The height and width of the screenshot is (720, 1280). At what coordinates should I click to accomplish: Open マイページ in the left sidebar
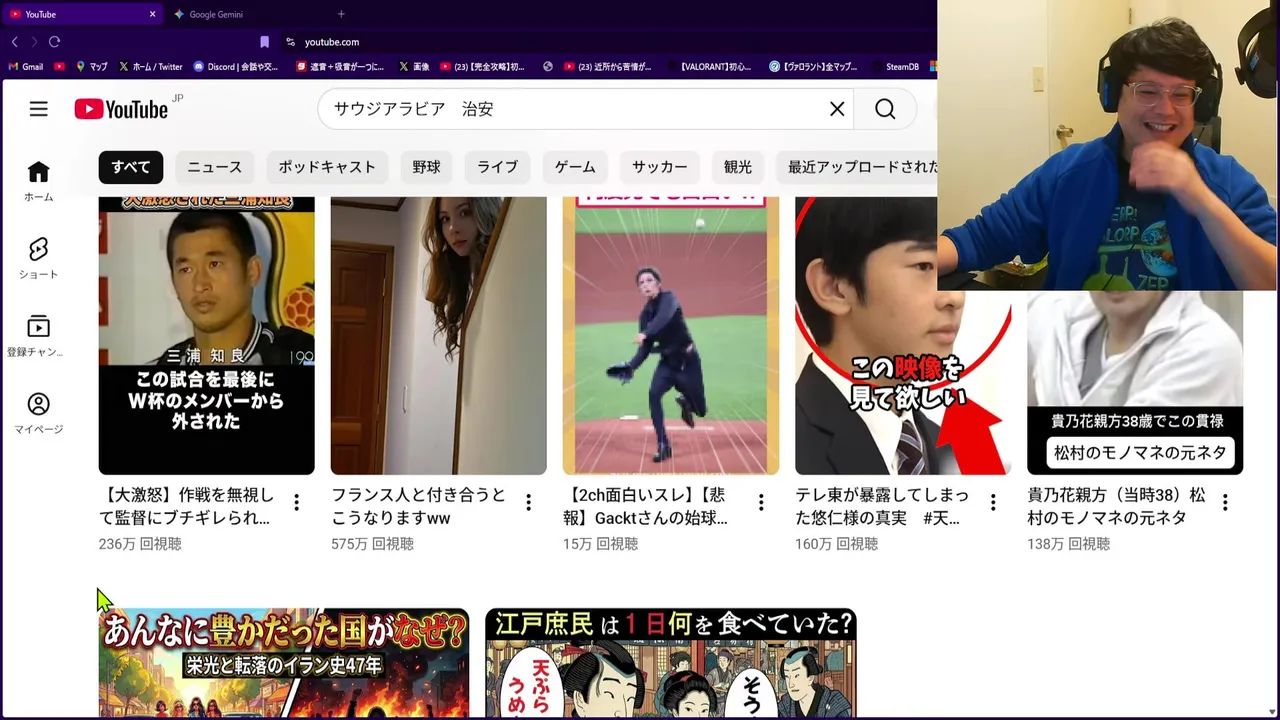point(38,413)
